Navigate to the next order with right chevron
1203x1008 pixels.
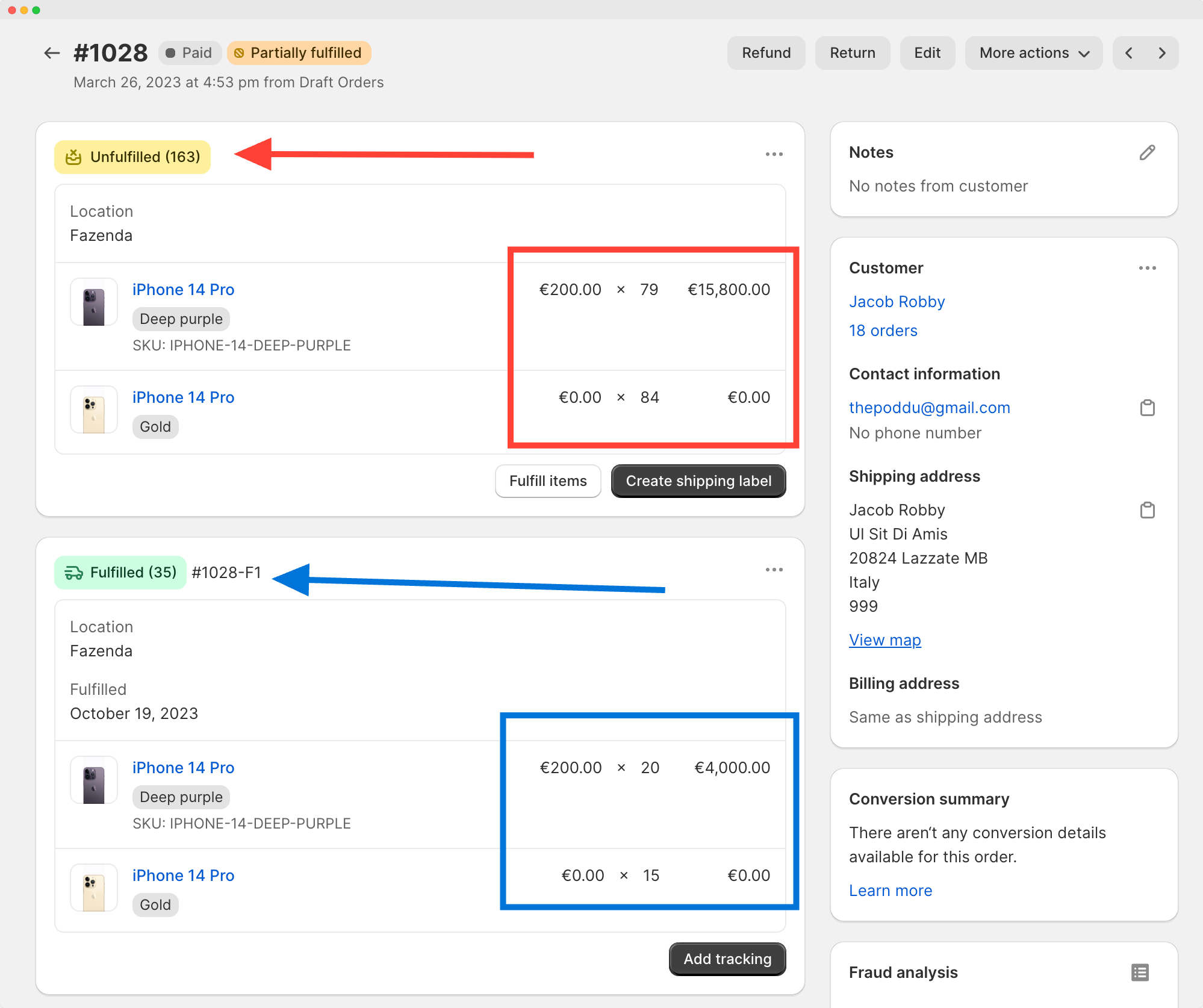click(1162, 53)
